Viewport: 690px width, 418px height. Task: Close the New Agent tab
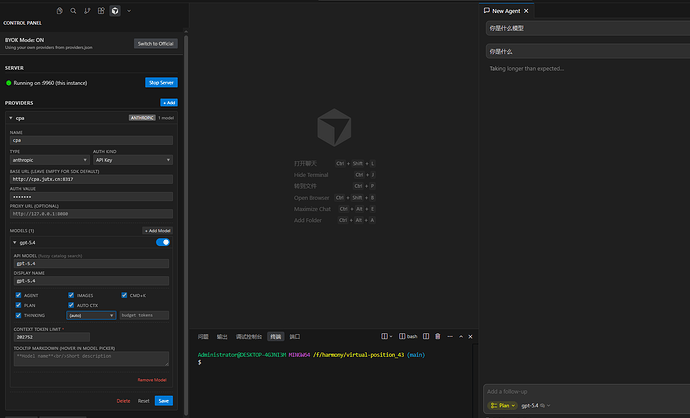pos(526,11)
